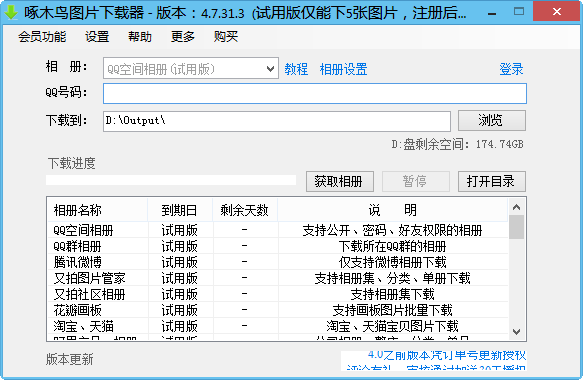Click the green download arrow app icon
Image resolution: width=583 pixels, height=380 pixels.
click(x=11, y=12)
